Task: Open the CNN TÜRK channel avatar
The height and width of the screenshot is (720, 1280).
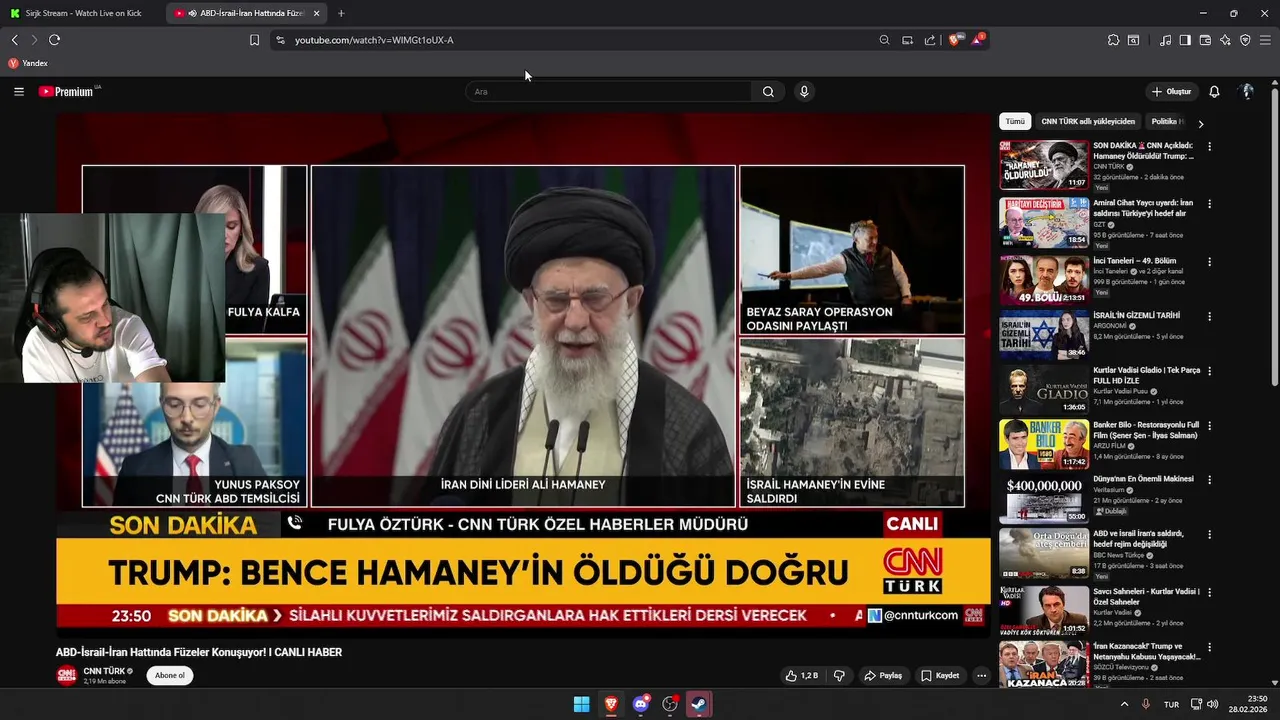Action: [66, 675]
